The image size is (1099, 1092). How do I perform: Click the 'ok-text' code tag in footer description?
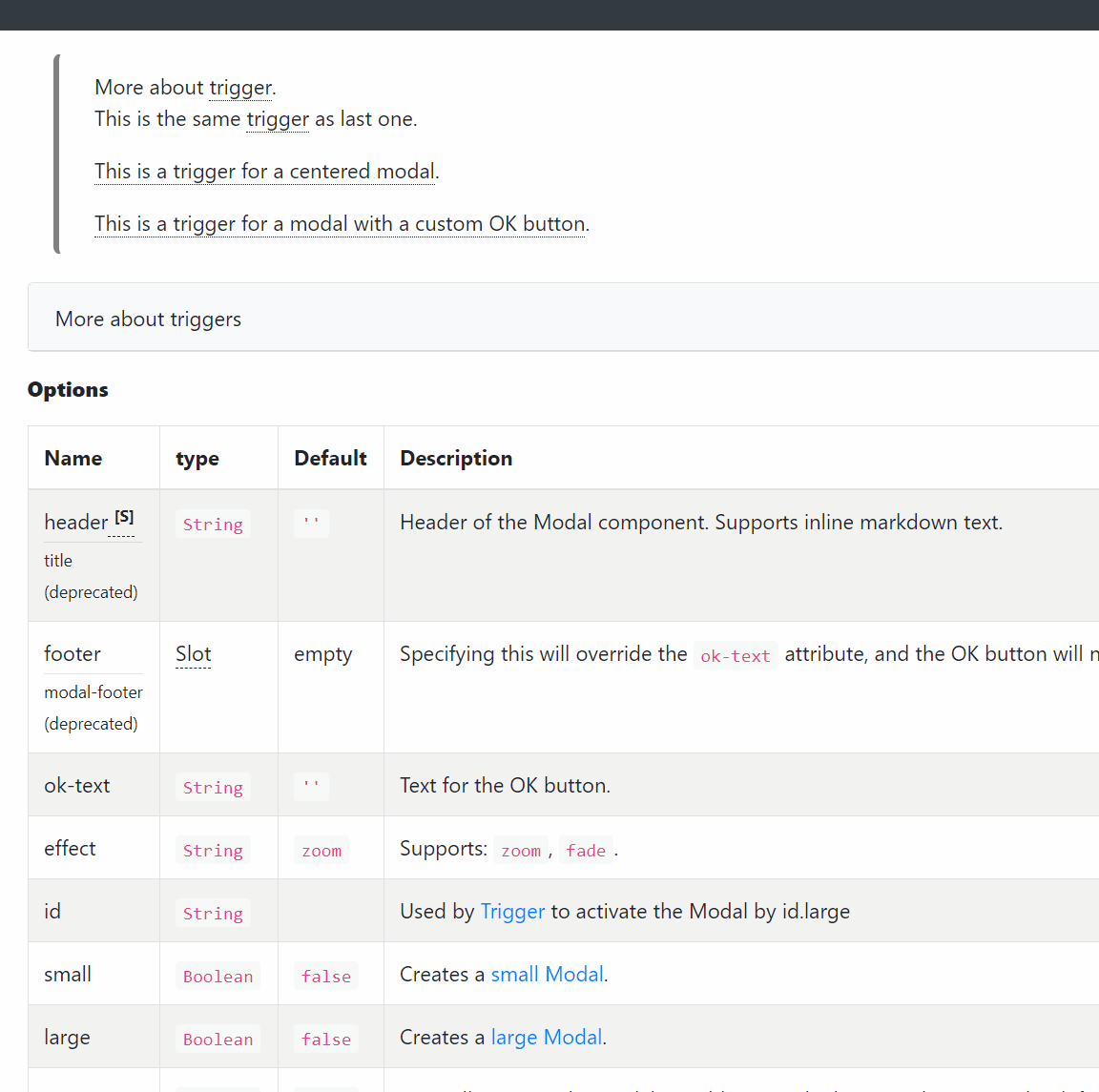click(x=736, y=655)
